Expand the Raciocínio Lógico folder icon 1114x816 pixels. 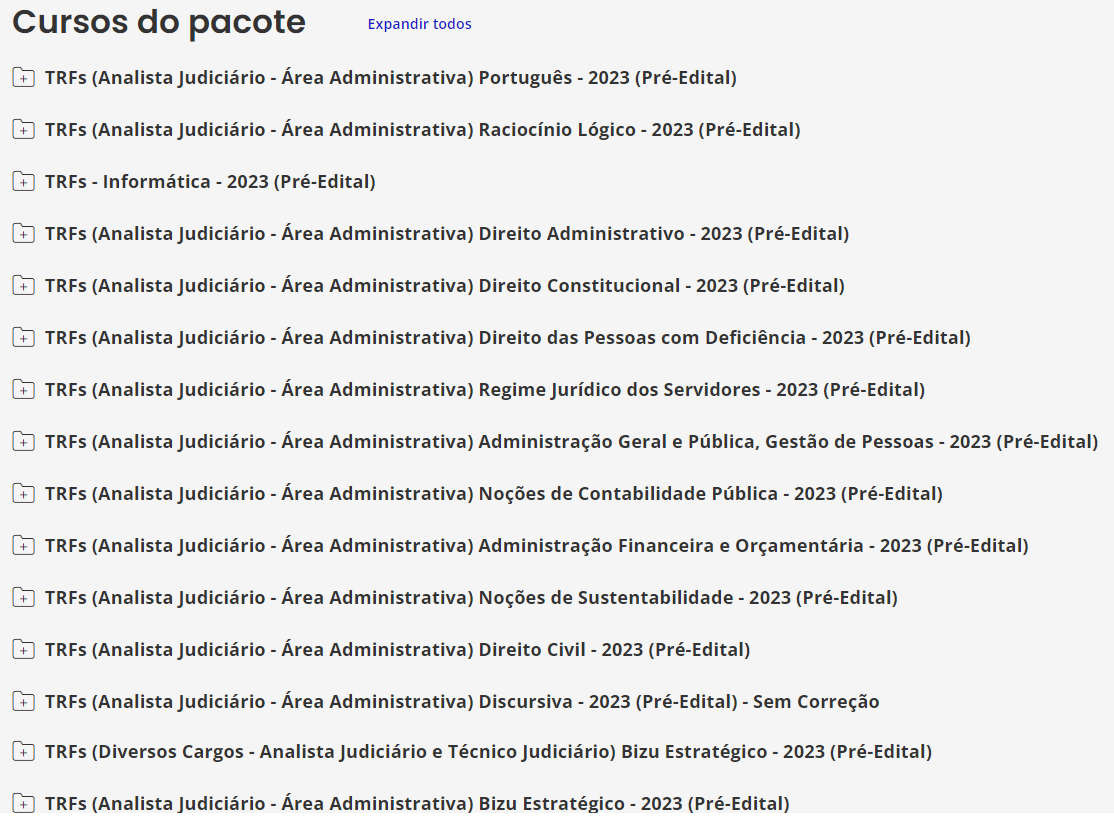[x=23, y=129]
